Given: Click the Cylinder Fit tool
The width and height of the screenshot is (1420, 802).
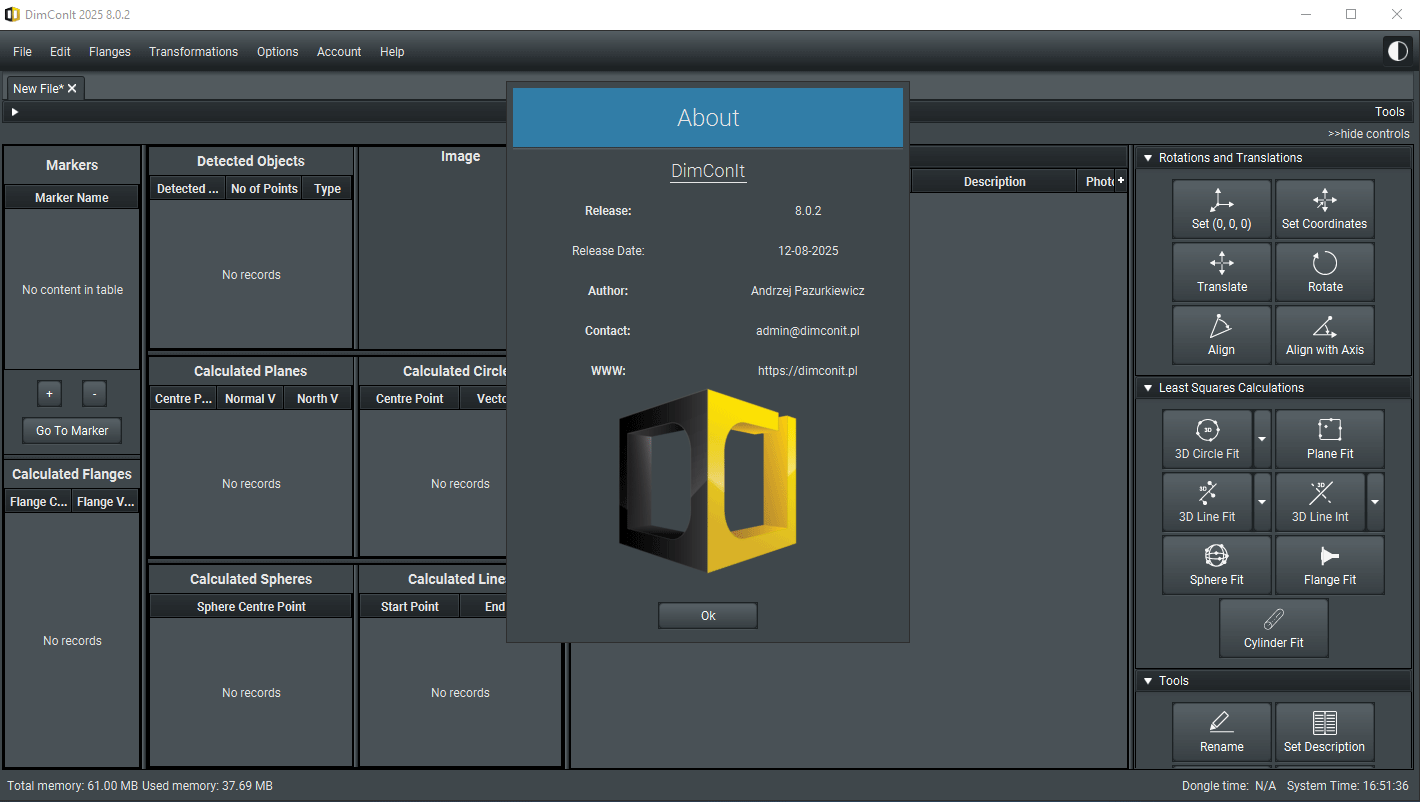Looking at the screenshot, I should pos(1273,628).
